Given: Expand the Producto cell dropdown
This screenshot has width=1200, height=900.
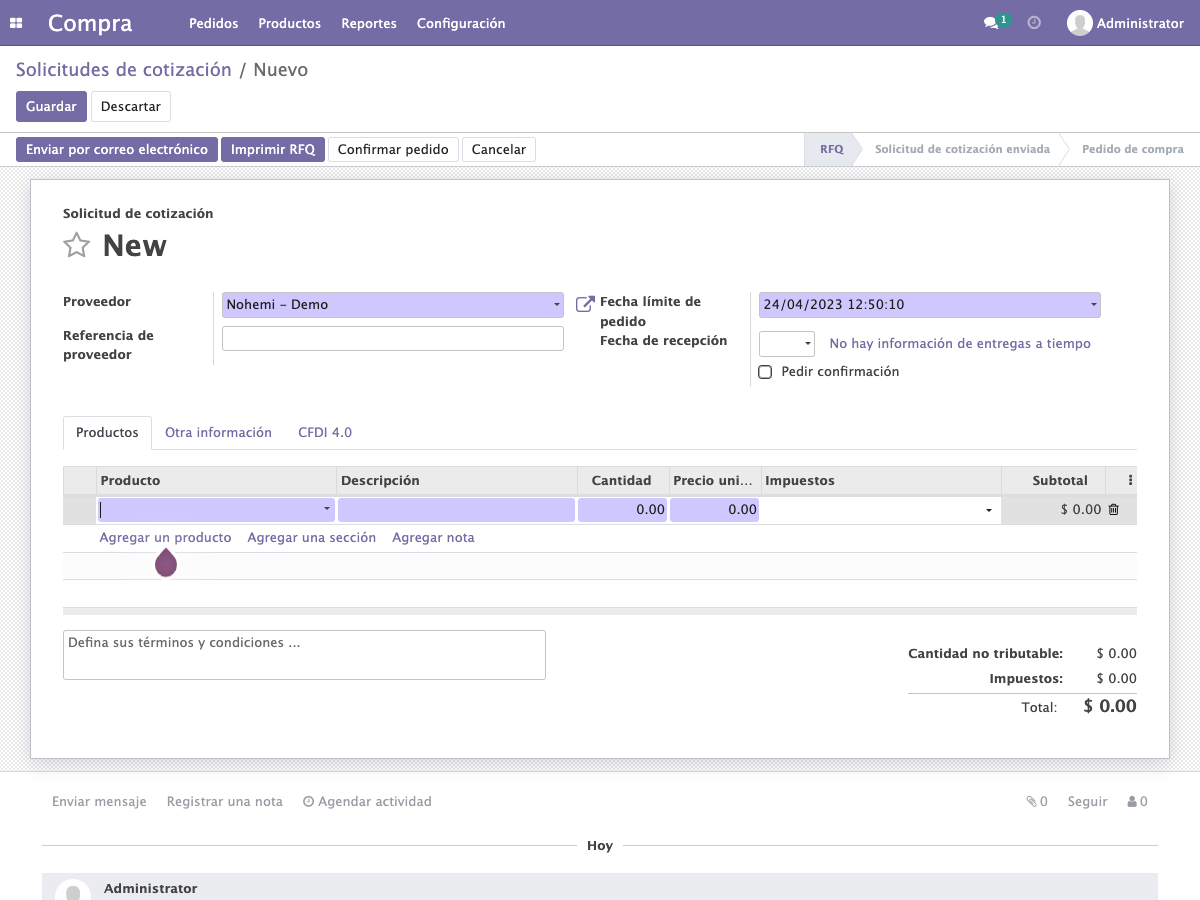Looking at the screenshot, I should [327, 510].
